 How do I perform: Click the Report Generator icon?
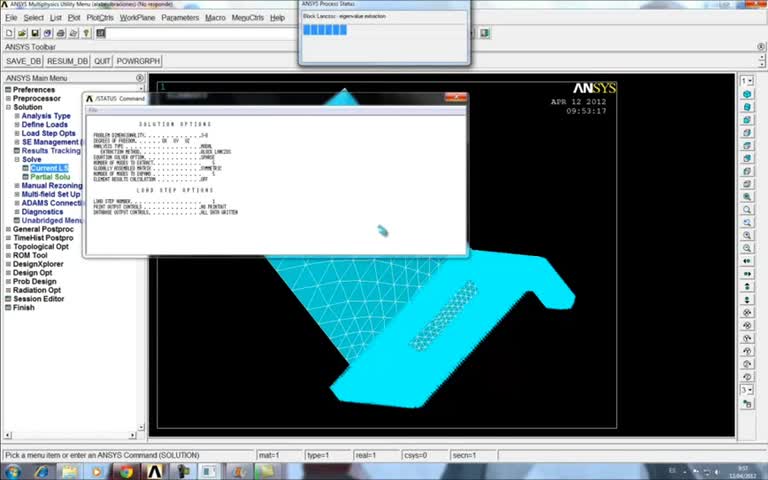click(73, 33)
